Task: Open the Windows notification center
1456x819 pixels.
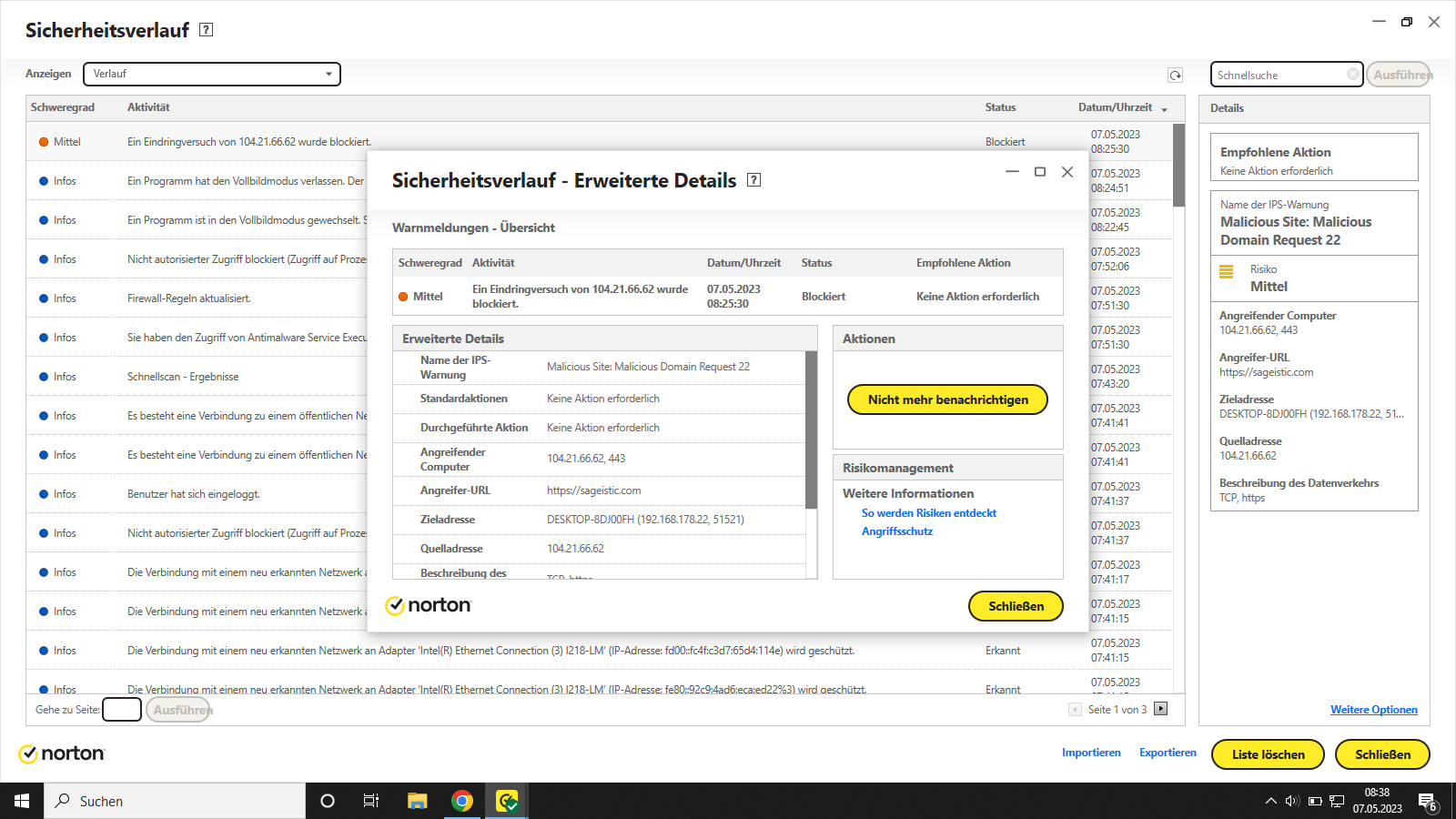Action: coord(1427,802)
